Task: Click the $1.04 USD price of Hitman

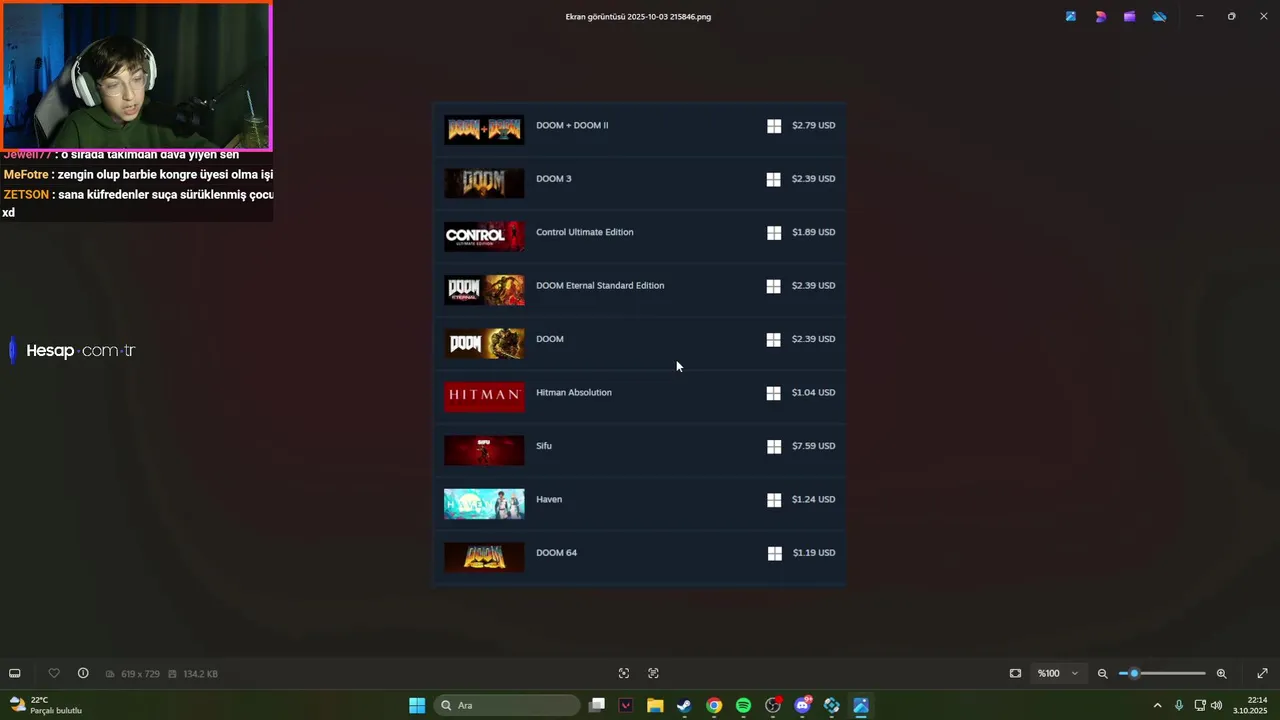Action: [813, 393]
